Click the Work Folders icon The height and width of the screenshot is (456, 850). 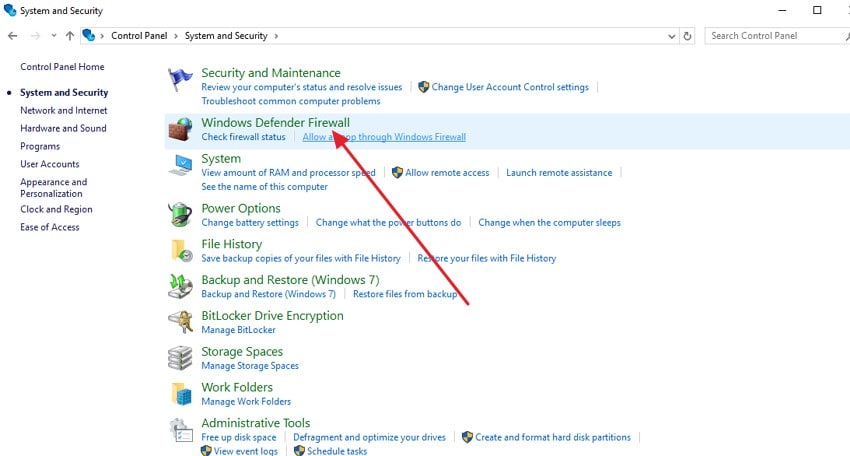(x=181, y=394)
